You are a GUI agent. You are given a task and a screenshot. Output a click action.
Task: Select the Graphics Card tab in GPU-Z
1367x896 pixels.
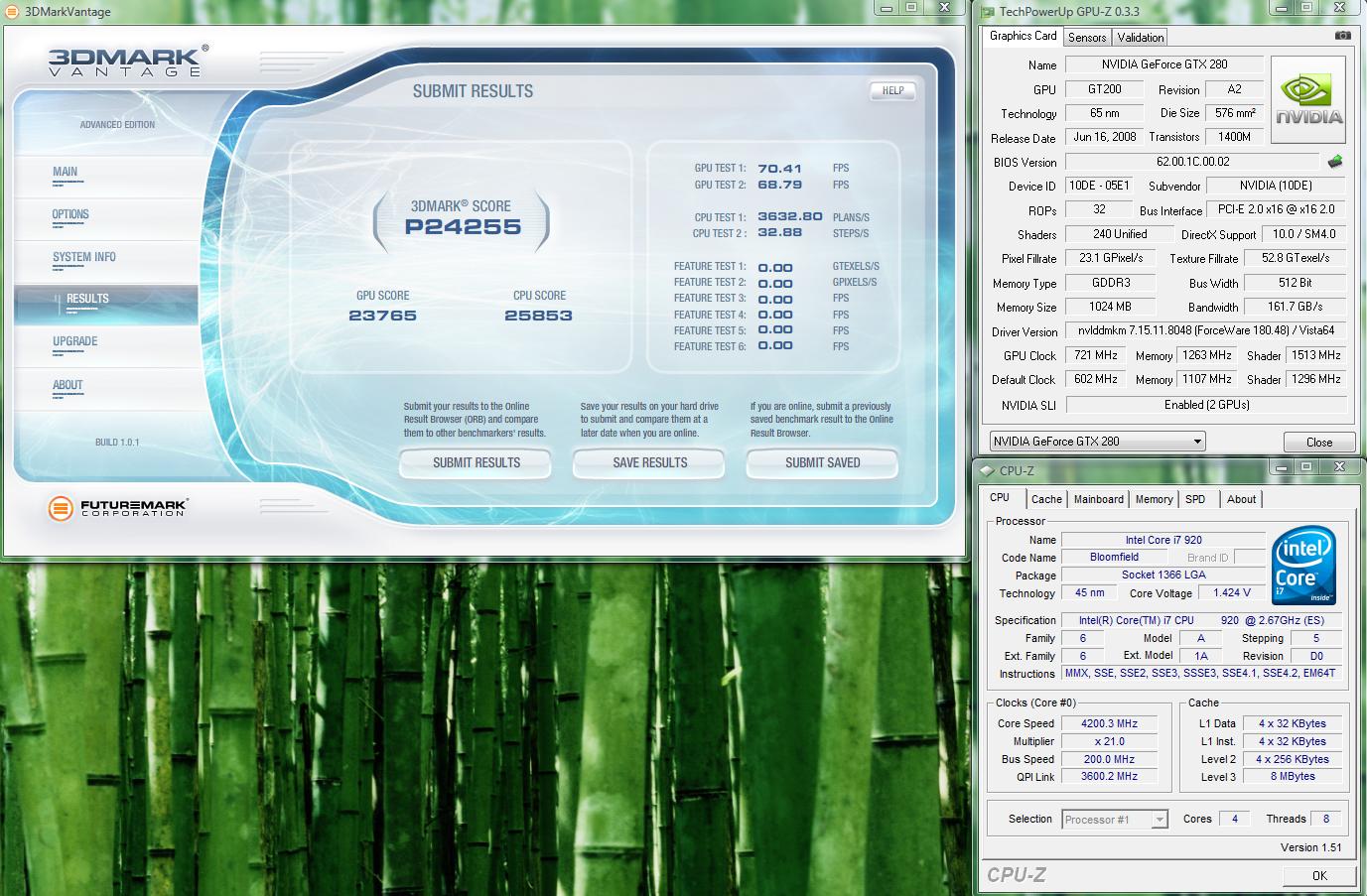point(1023,36)
